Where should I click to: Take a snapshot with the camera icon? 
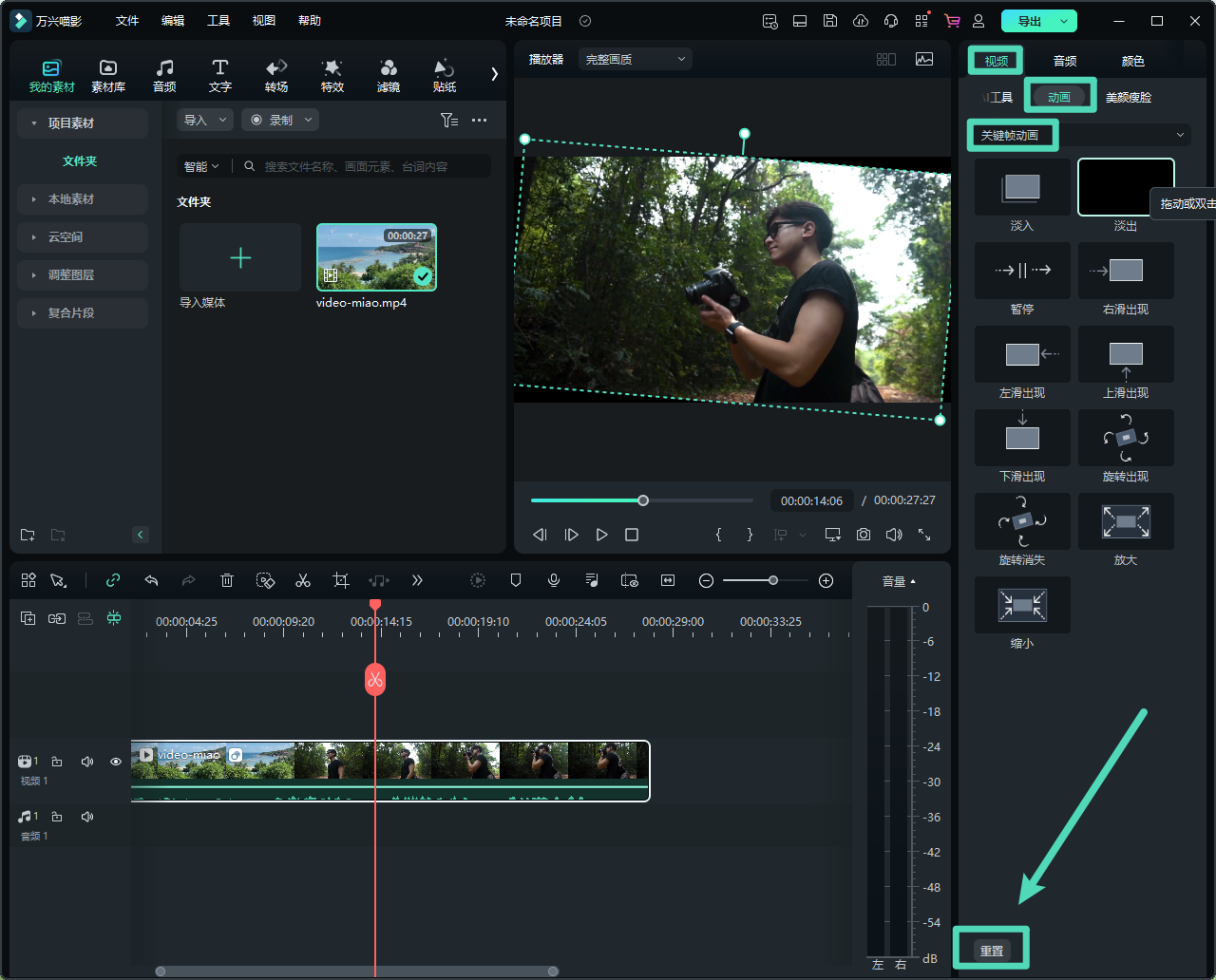[x=863, y=535]
